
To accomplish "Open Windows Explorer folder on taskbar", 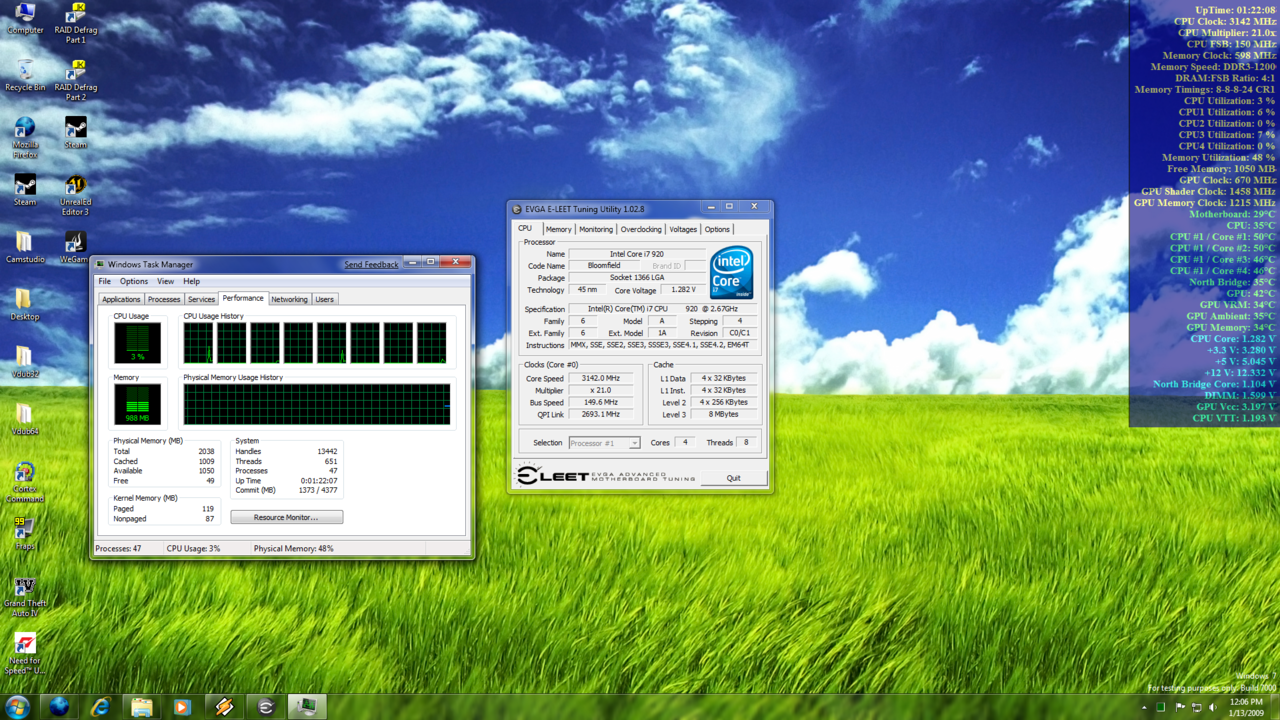I will (x=141, y=707).
